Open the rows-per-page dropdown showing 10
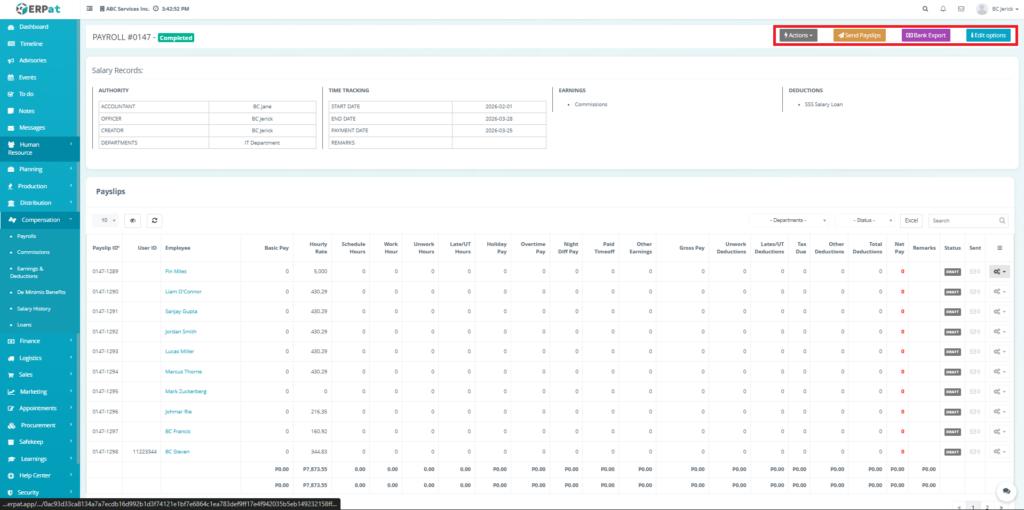Image resolution: width=1024 pixels, height=510 pixels. [x=105, y=220]
